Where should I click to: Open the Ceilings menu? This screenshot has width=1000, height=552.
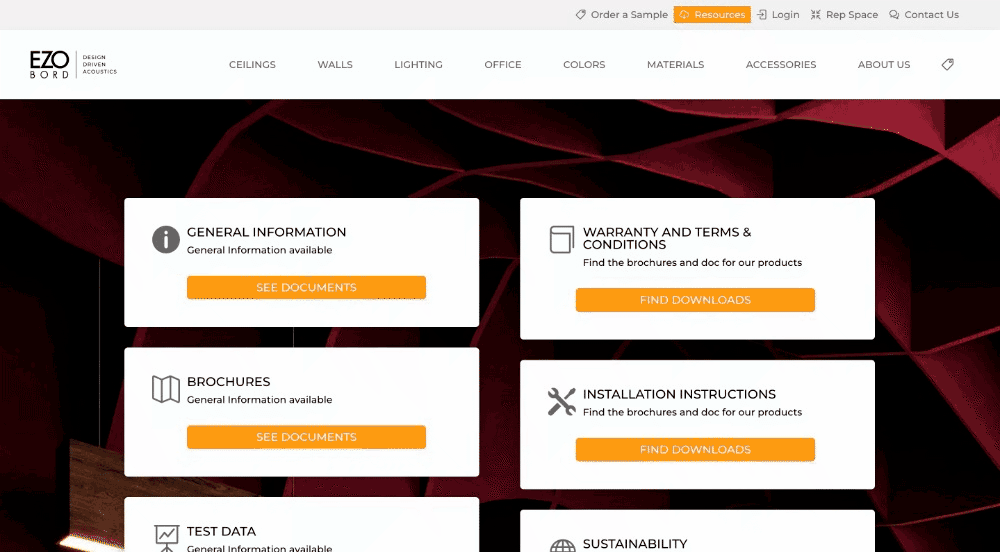click(252, 65)
